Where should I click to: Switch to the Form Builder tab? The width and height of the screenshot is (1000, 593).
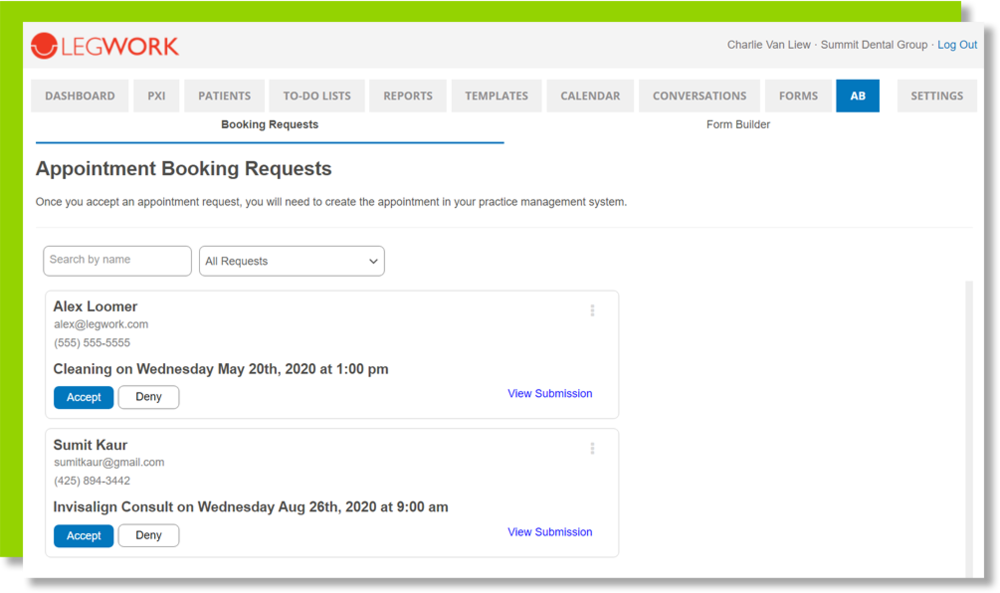[x=737, y=124]
